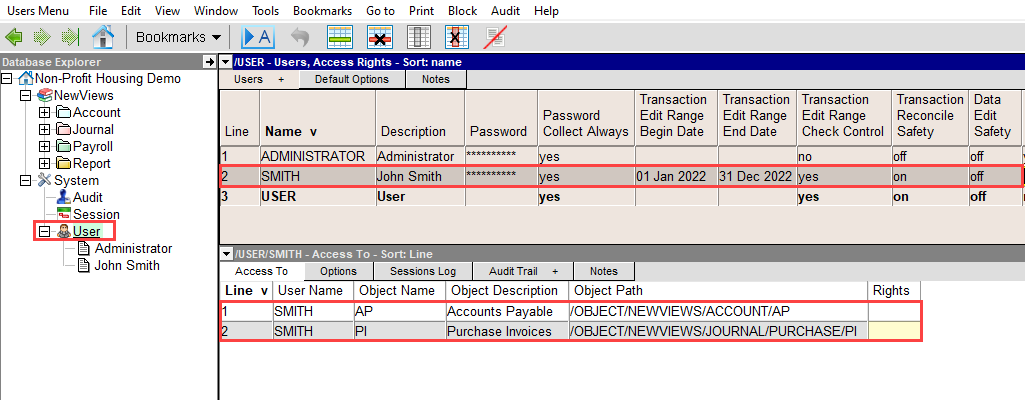
Task: Click the blue arrow A toolbar icon
Action: [x=258, y=38]
